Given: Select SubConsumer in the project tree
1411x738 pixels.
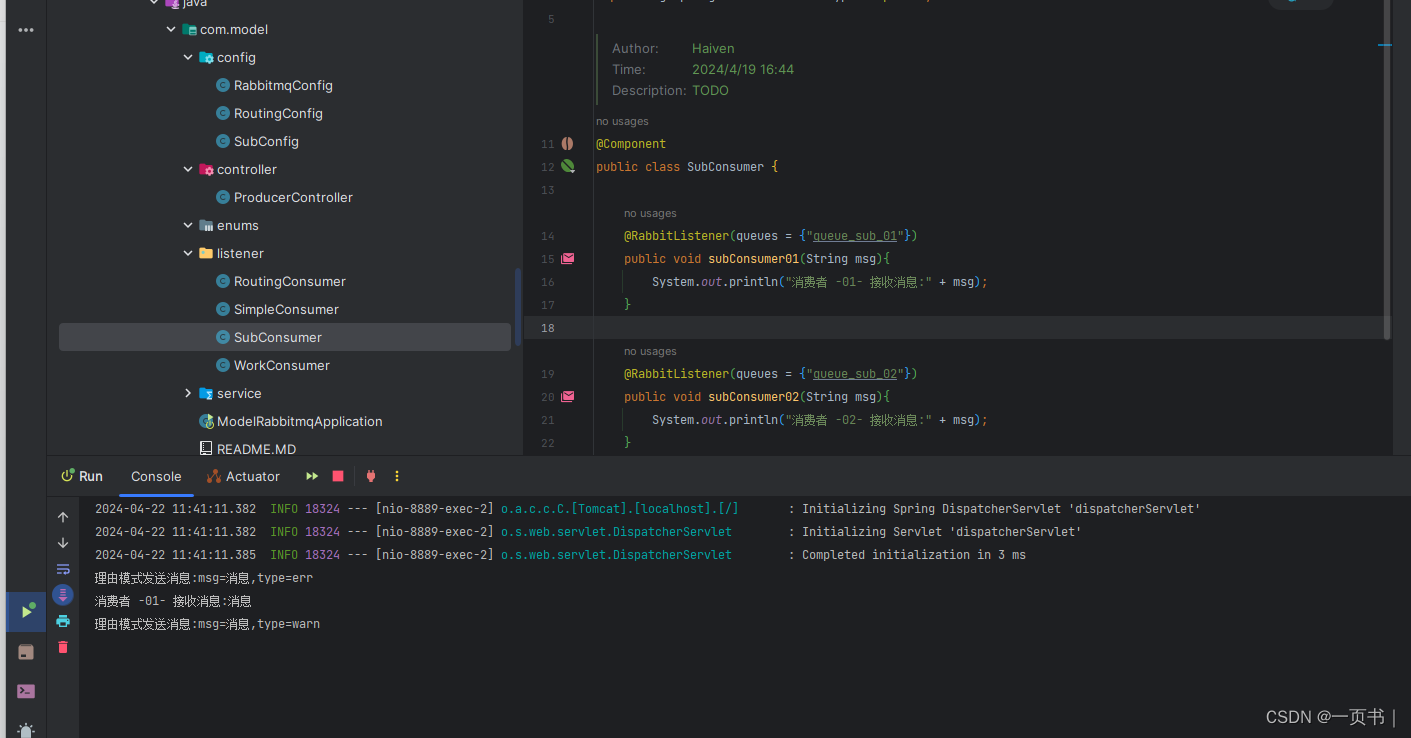Looking at the screenshot, I should click(x=285, y=337).
